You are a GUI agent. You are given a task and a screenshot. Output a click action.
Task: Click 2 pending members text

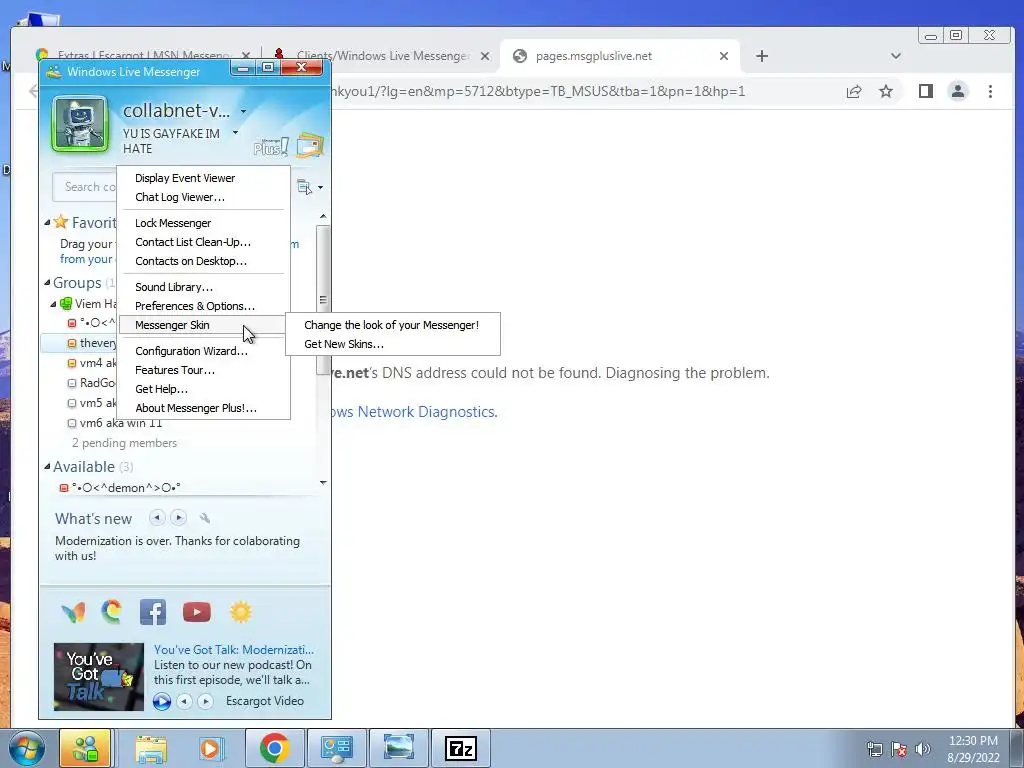pos(124,443)
